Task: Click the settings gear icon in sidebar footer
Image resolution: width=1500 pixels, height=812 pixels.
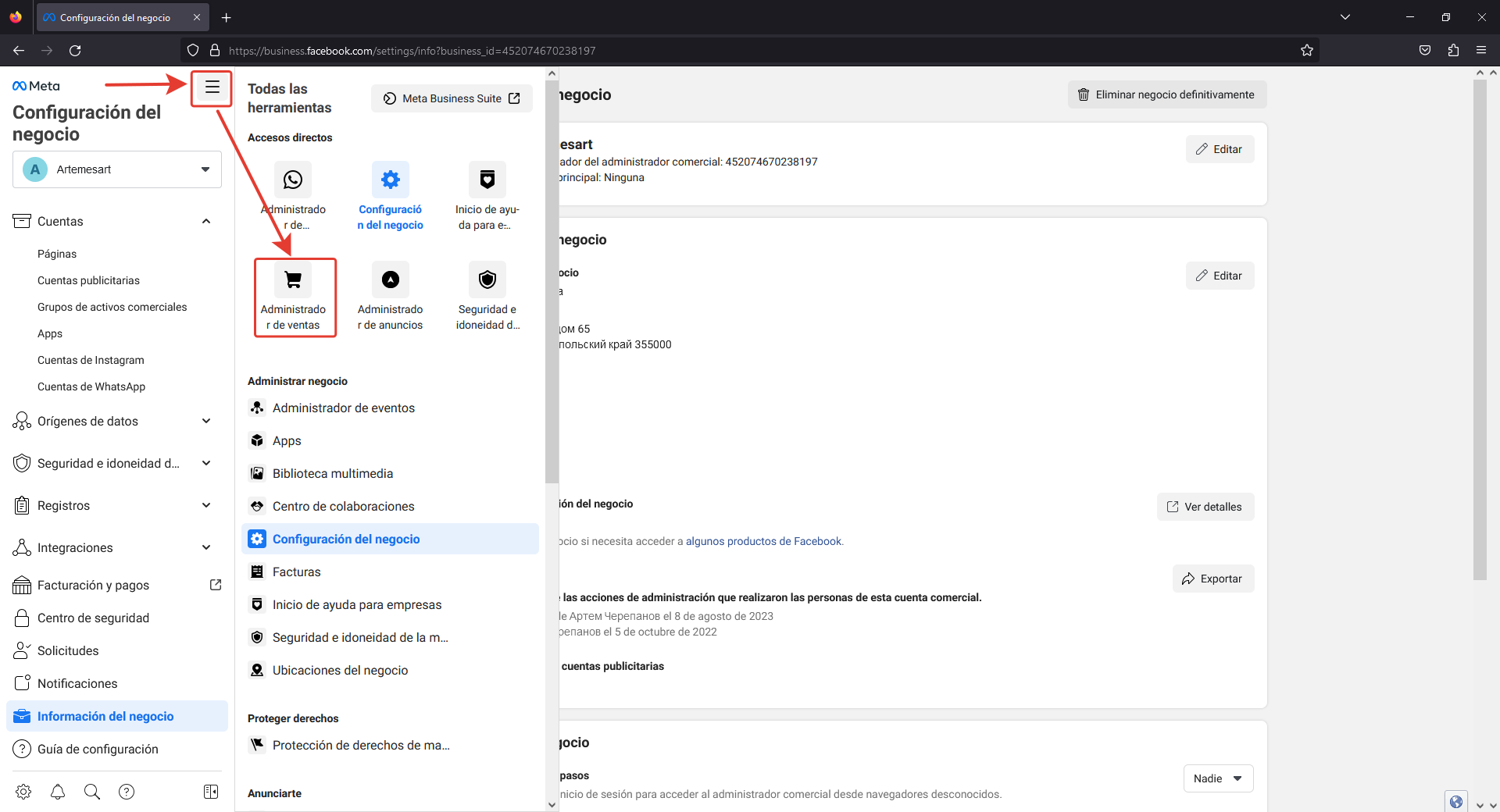Action: pyautogui.click(x=23, y=792)
